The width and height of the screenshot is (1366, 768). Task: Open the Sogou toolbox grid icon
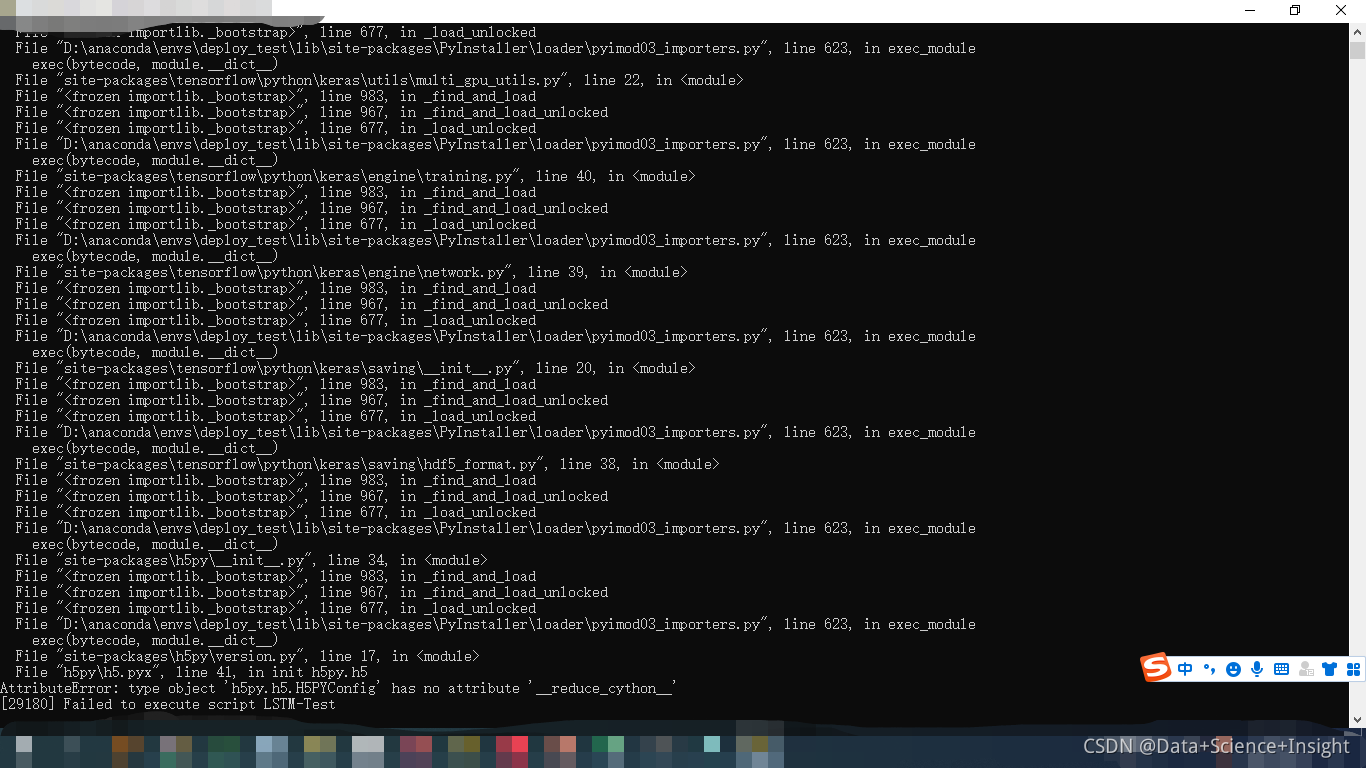coord(1353,668)
